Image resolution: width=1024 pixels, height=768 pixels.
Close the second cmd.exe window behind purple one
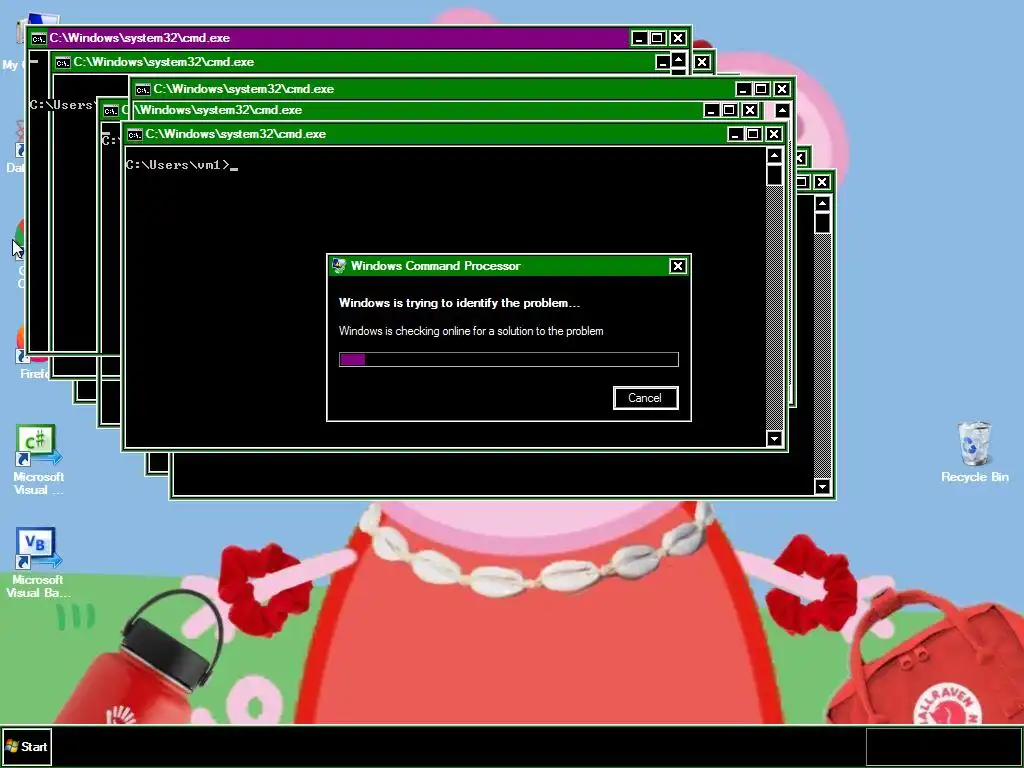coord(701,62)
